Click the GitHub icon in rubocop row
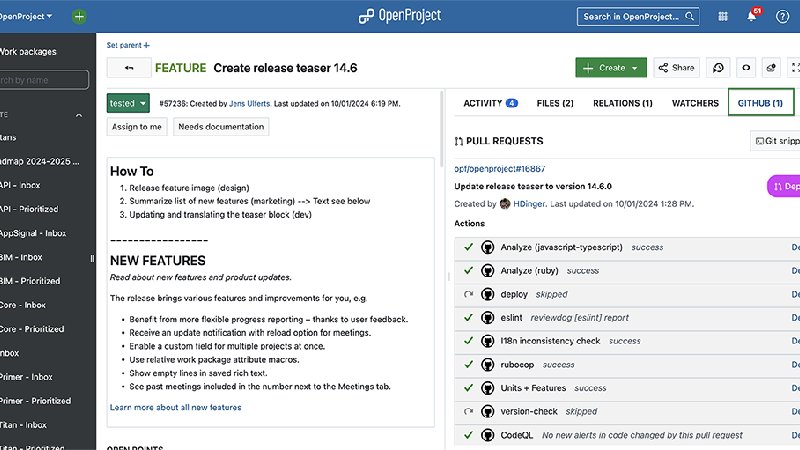This screenshot has width=800, height=450. point(488,365)
